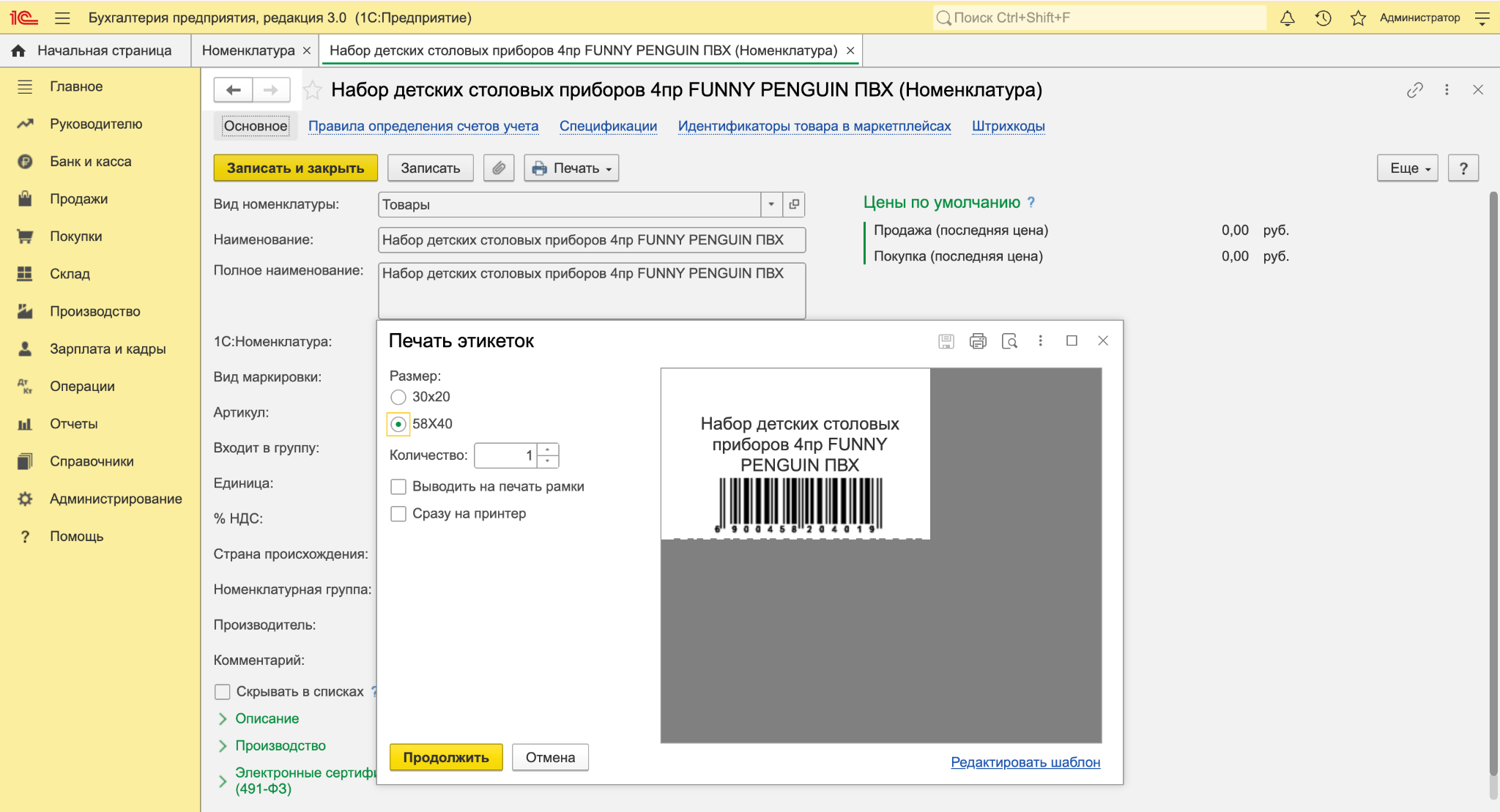Click Отмена in label dialog
The height and width of the screenshot is (812, 1500).
tap(550, 758)
